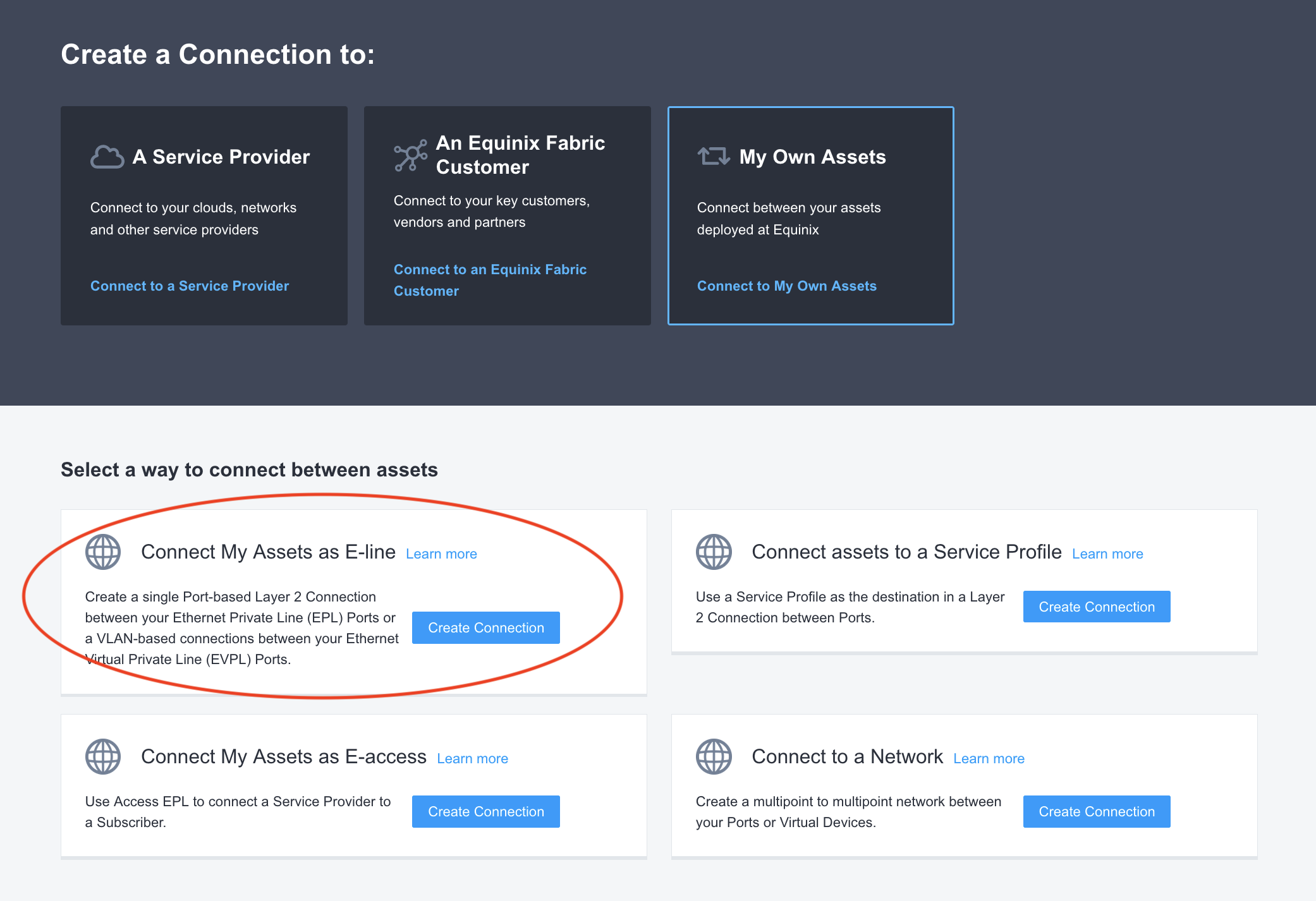Click the Connect My Assets as E-line title
The height and width of the screenshot is (901, 1316).
click(268, 552)
